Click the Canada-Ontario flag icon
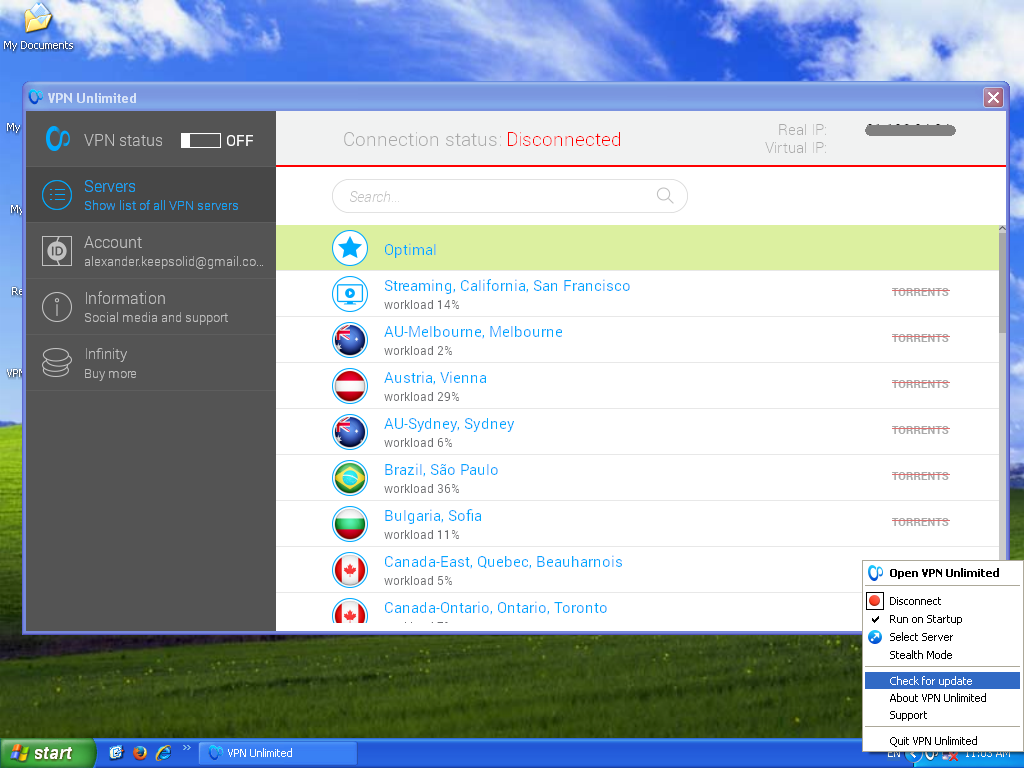This screenshot has width=1024, height=768. [x=350, y=611]
